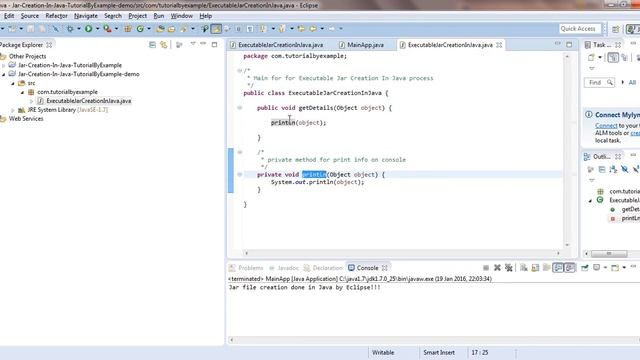Collapse the getDetails method fold marker
Image resolution: width=640 pixels, height=360 pixels.
tap(240, 108)
